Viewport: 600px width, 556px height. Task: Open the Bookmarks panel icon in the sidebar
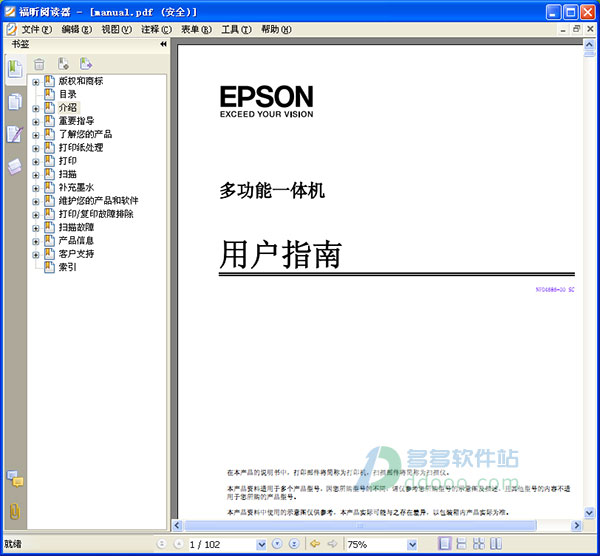(15, 69)
